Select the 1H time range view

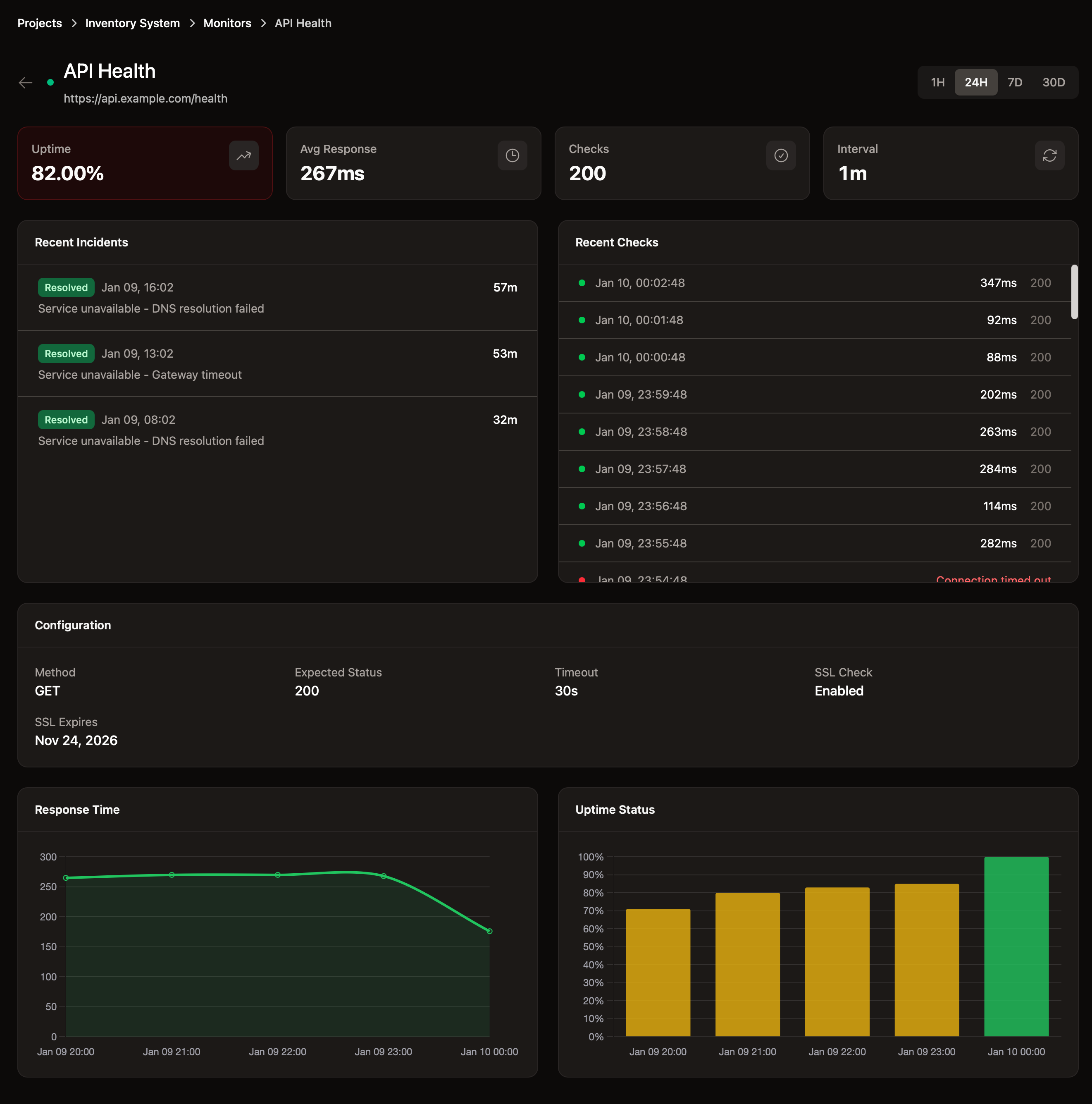pos(937,82)
